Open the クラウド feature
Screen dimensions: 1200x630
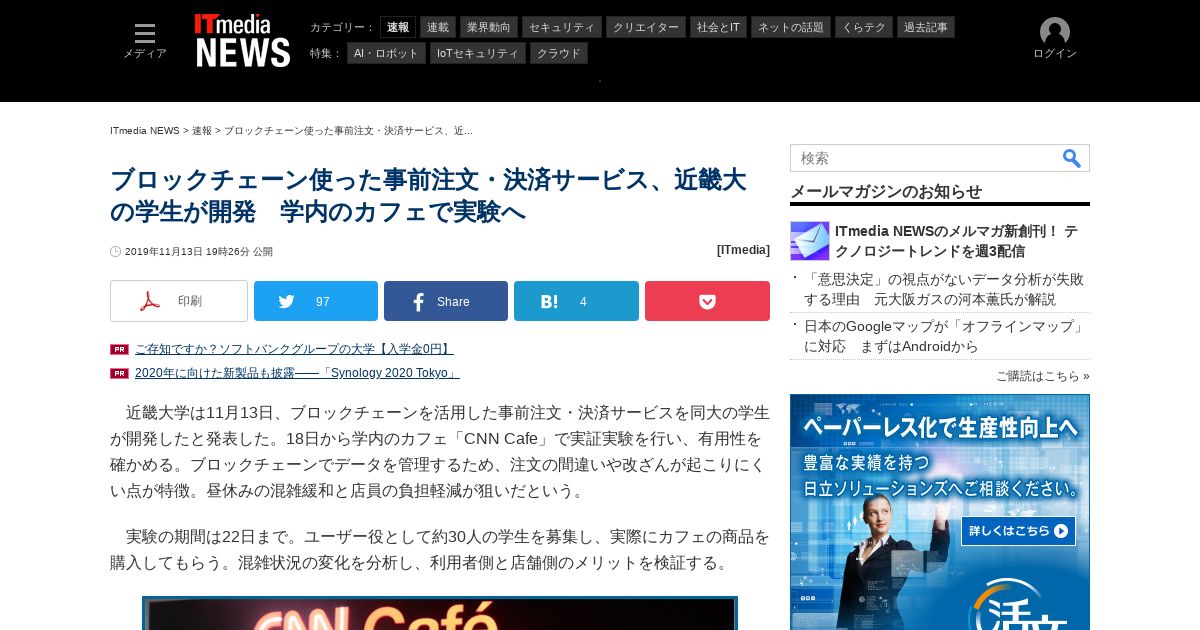(x=559, y=53)
